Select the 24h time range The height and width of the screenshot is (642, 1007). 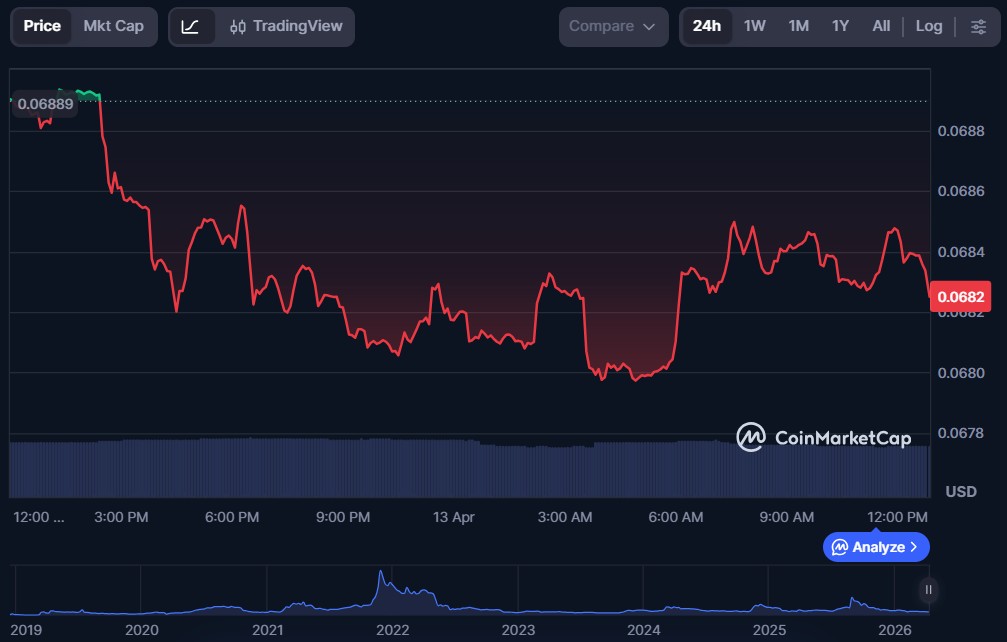pos(706,26)
